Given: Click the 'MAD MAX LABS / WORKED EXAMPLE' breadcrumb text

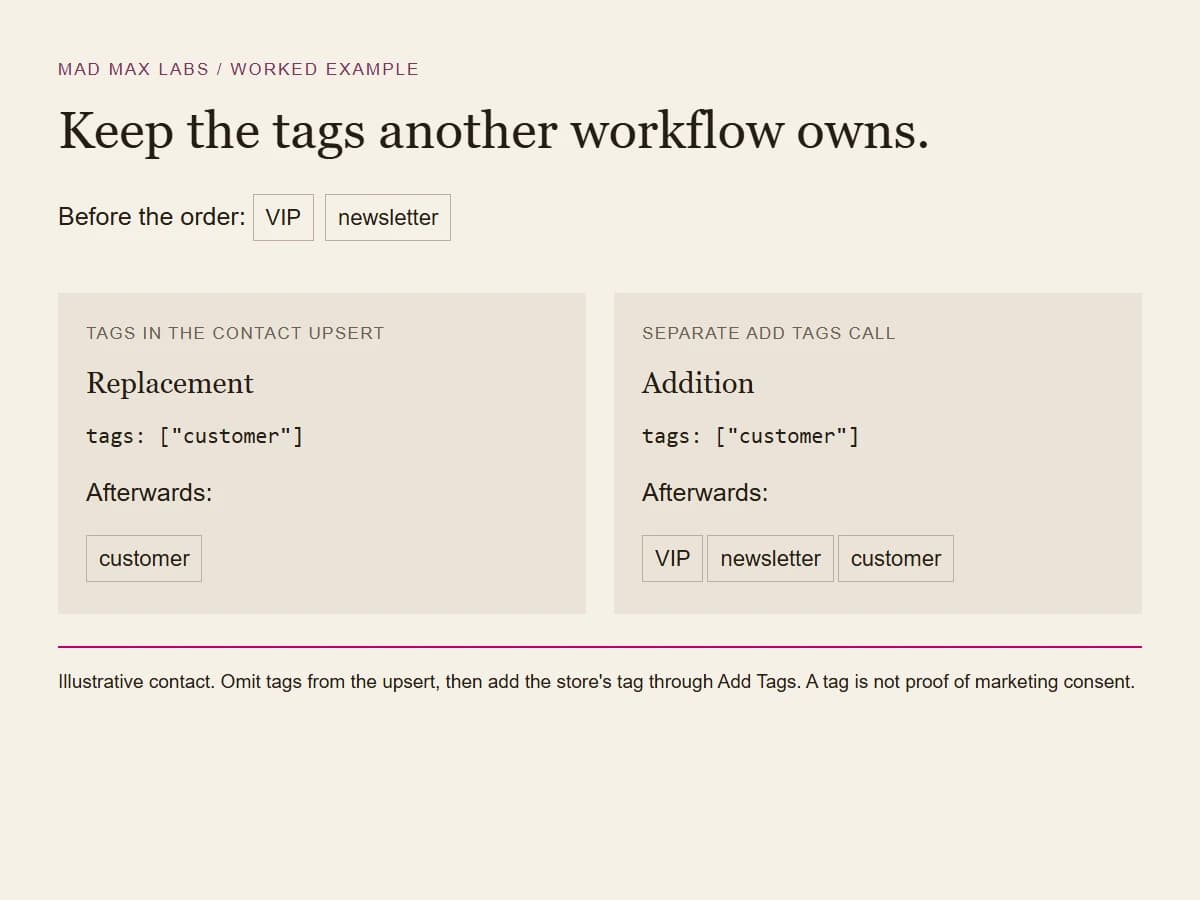Looking at the screenshot, I should click(238, 69).
